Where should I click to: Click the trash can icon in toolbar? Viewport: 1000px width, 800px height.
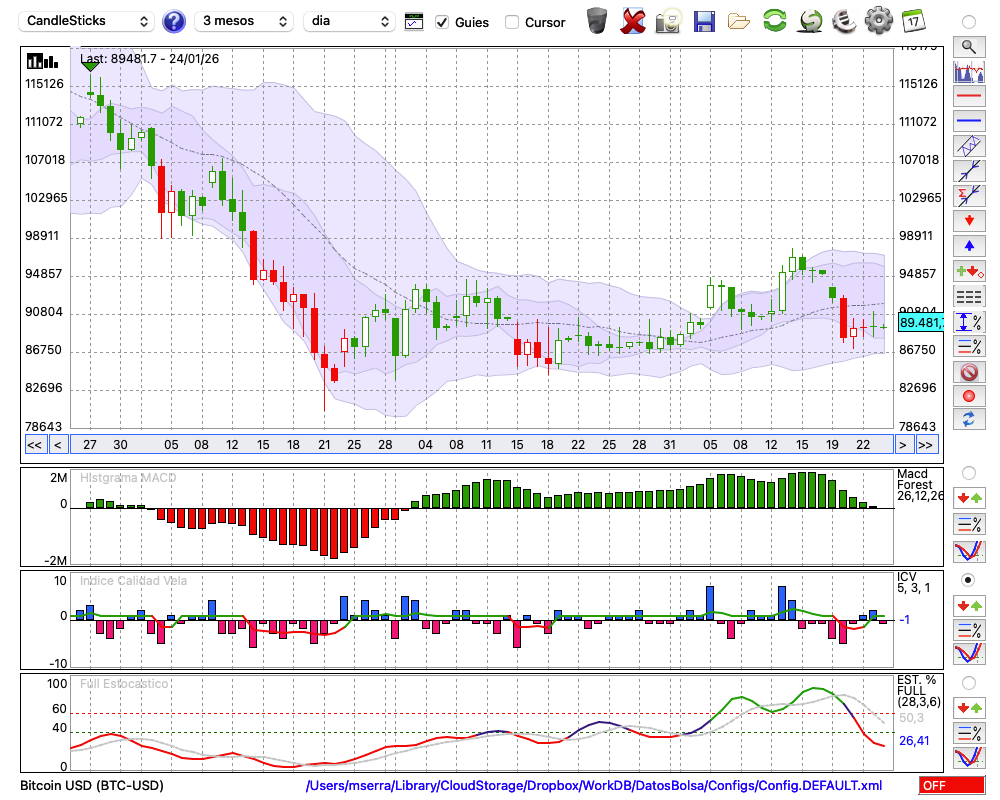click(x=597, y=20)
